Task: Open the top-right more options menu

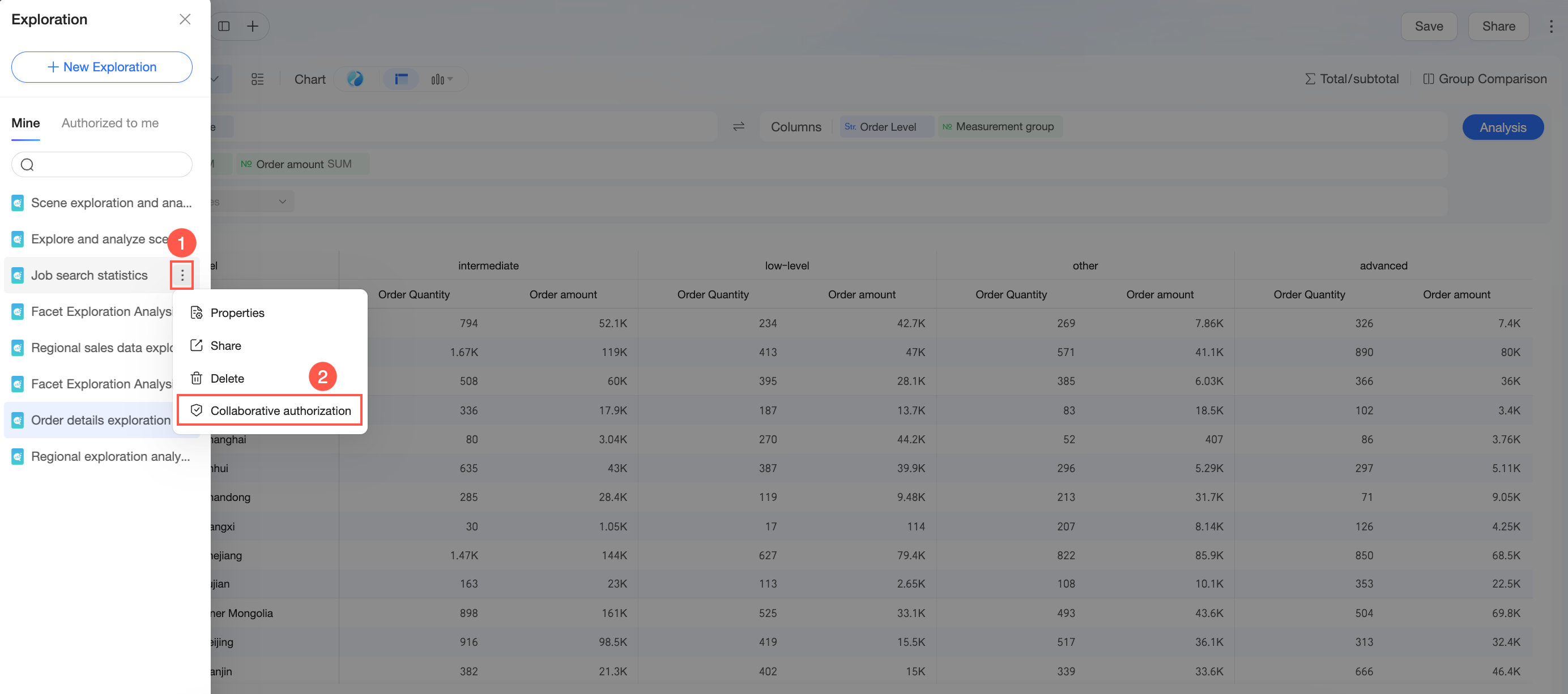Action: click(x=1551, y=26)
